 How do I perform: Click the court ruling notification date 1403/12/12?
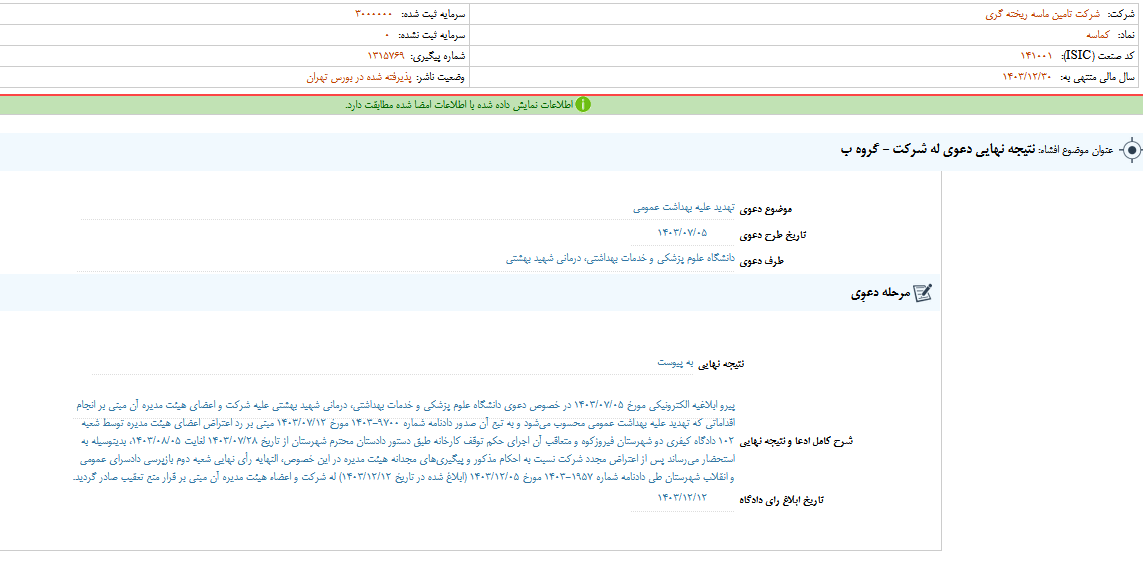[x=682, y=497]
